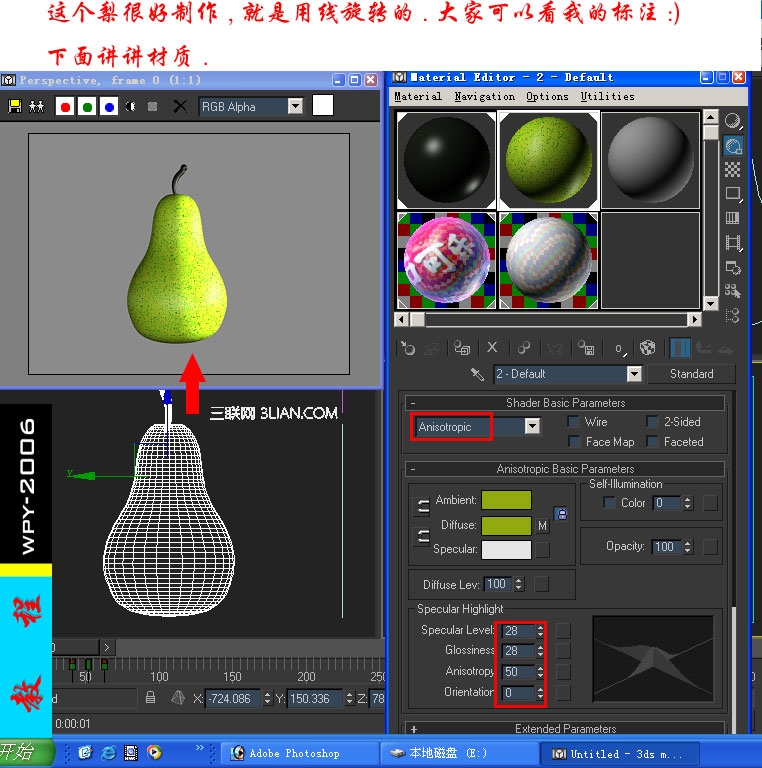Screen dimensions: 762x768
Task: Open the Anisotropic shader type dropdown
Action: pos(532,426)
